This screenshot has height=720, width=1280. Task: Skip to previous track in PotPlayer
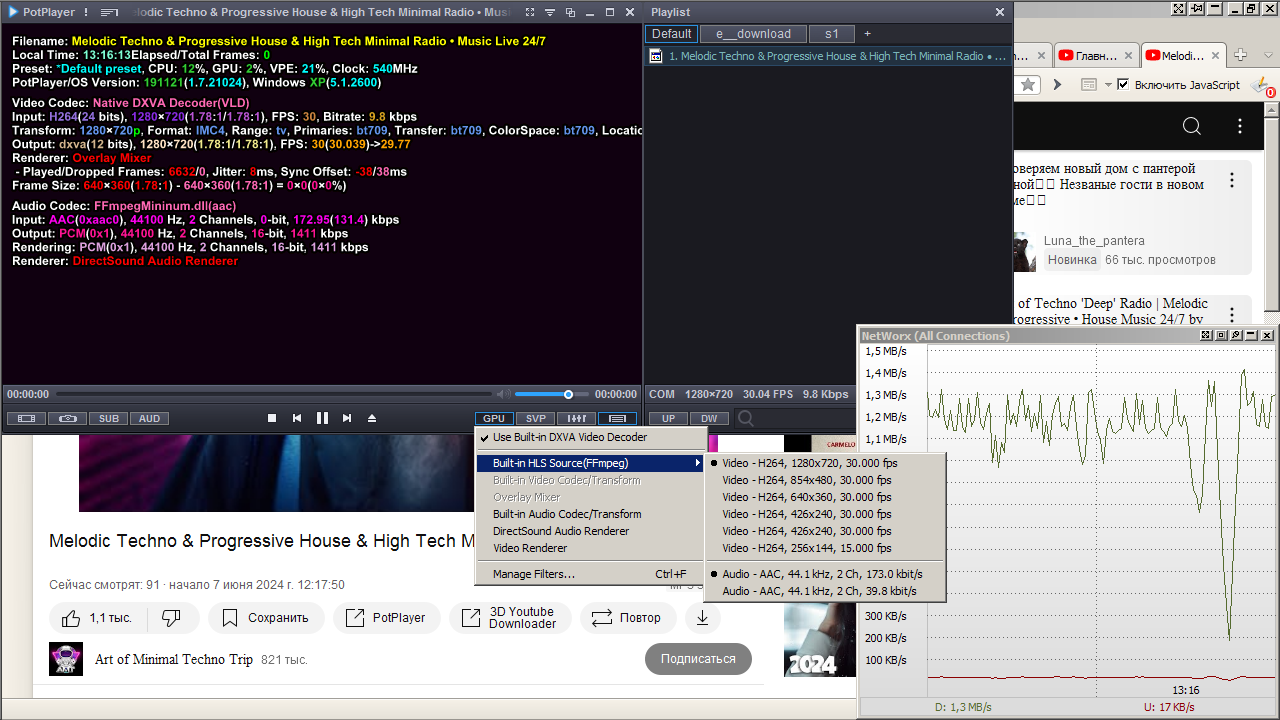click(297, 418)
